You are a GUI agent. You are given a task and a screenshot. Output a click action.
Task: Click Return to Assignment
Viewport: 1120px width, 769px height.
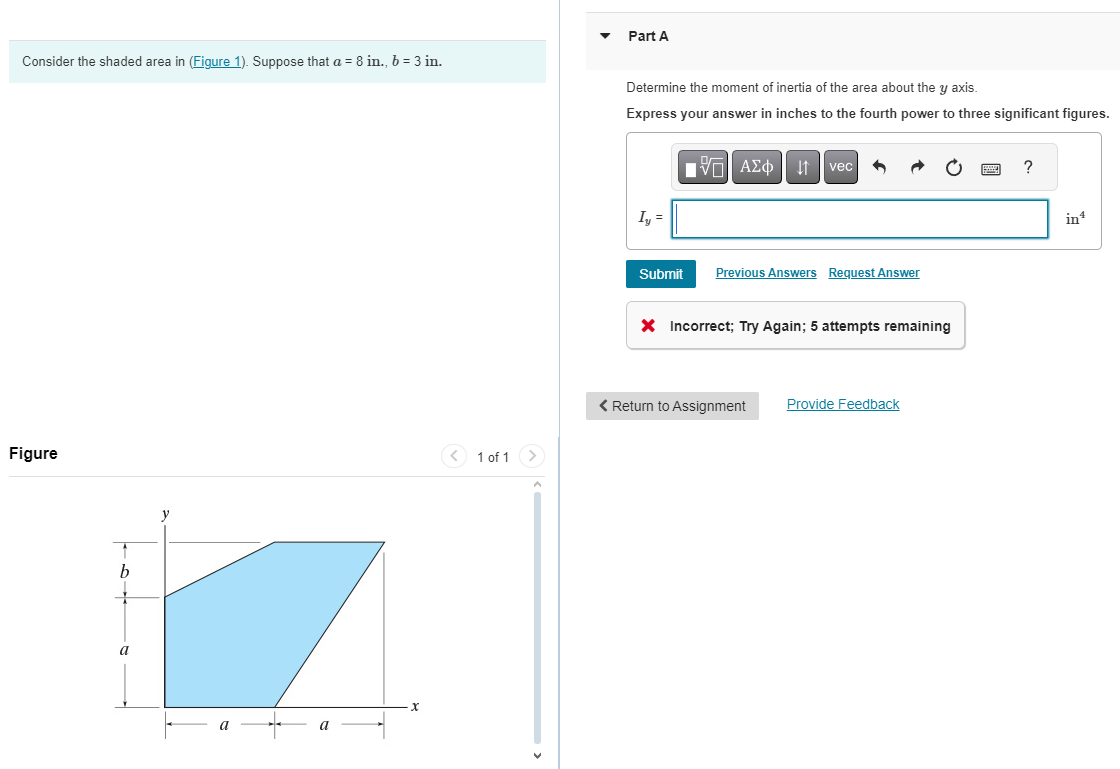(672, 405)
